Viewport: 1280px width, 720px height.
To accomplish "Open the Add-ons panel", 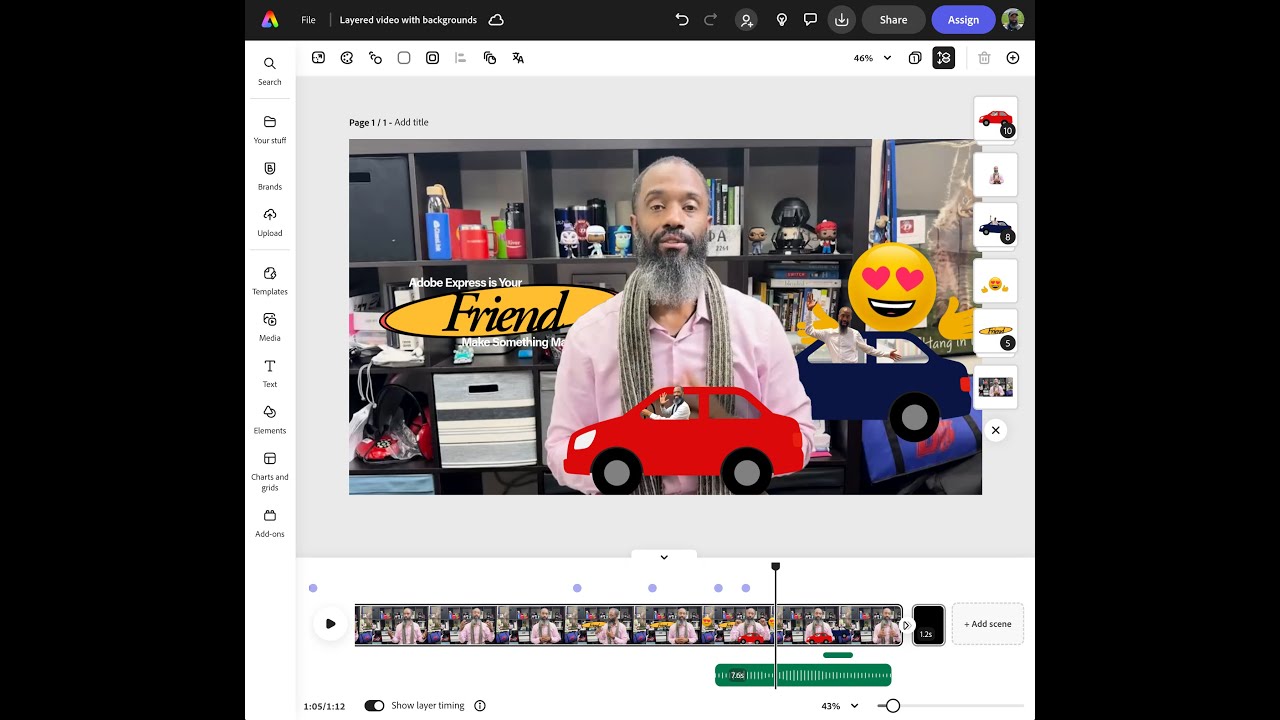I will 270,523.
